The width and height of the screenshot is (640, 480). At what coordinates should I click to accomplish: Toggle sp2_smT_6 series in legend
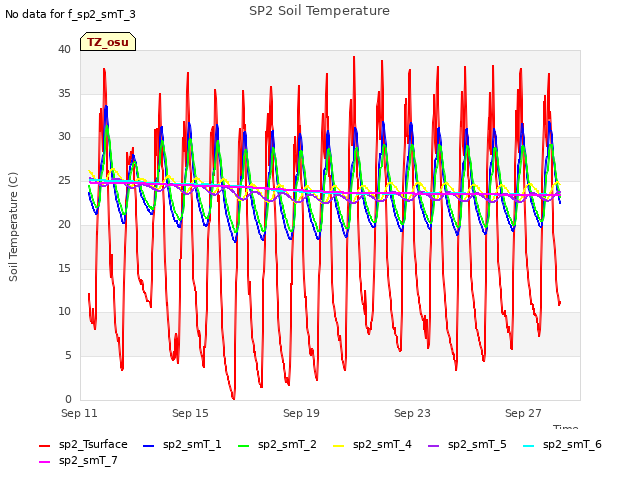click(562, 444)
